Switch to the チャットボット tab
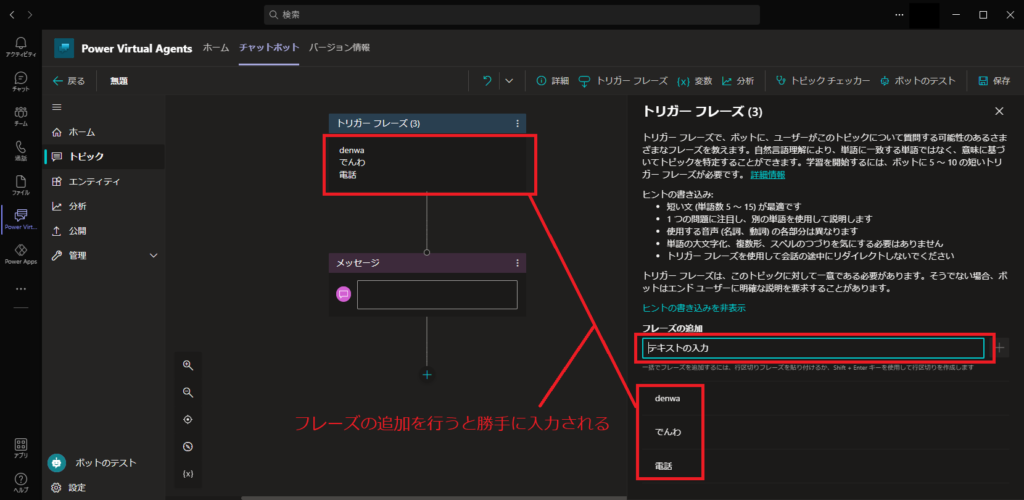Viewport: 1024px width, 500px height. (x=269, y=48)
